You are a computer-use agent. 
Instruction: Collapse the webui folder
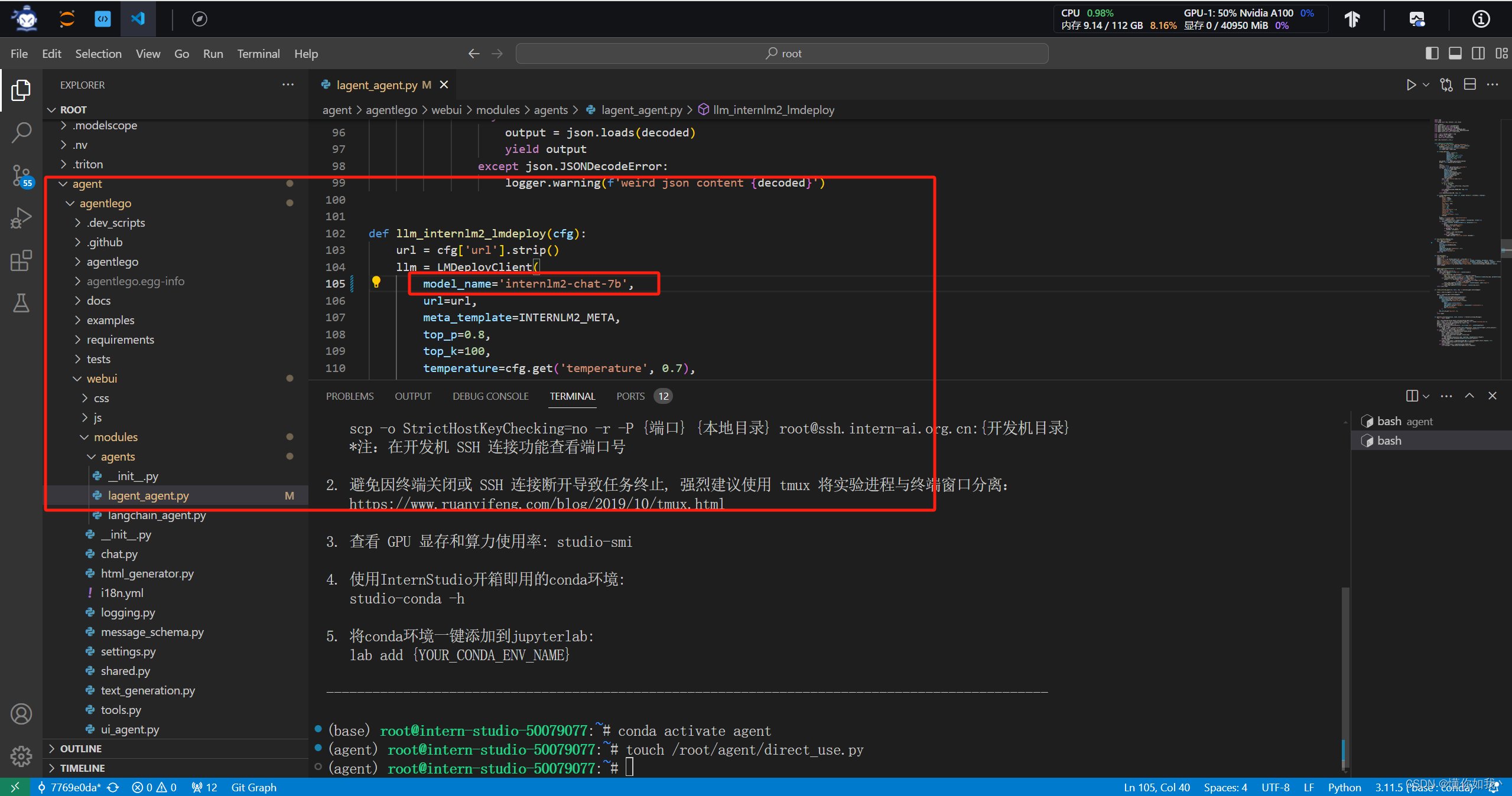coord(176,379)
